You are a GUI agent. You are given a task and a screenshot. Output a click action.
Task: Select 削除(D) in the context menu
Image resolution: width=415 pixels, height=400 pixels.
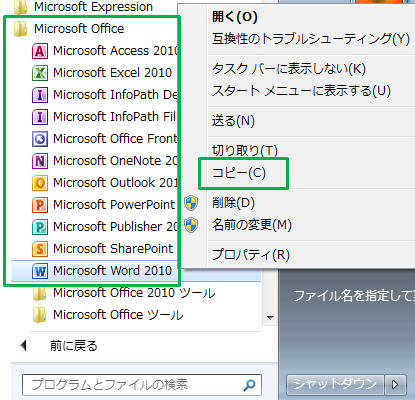click(x=233, y=203)
